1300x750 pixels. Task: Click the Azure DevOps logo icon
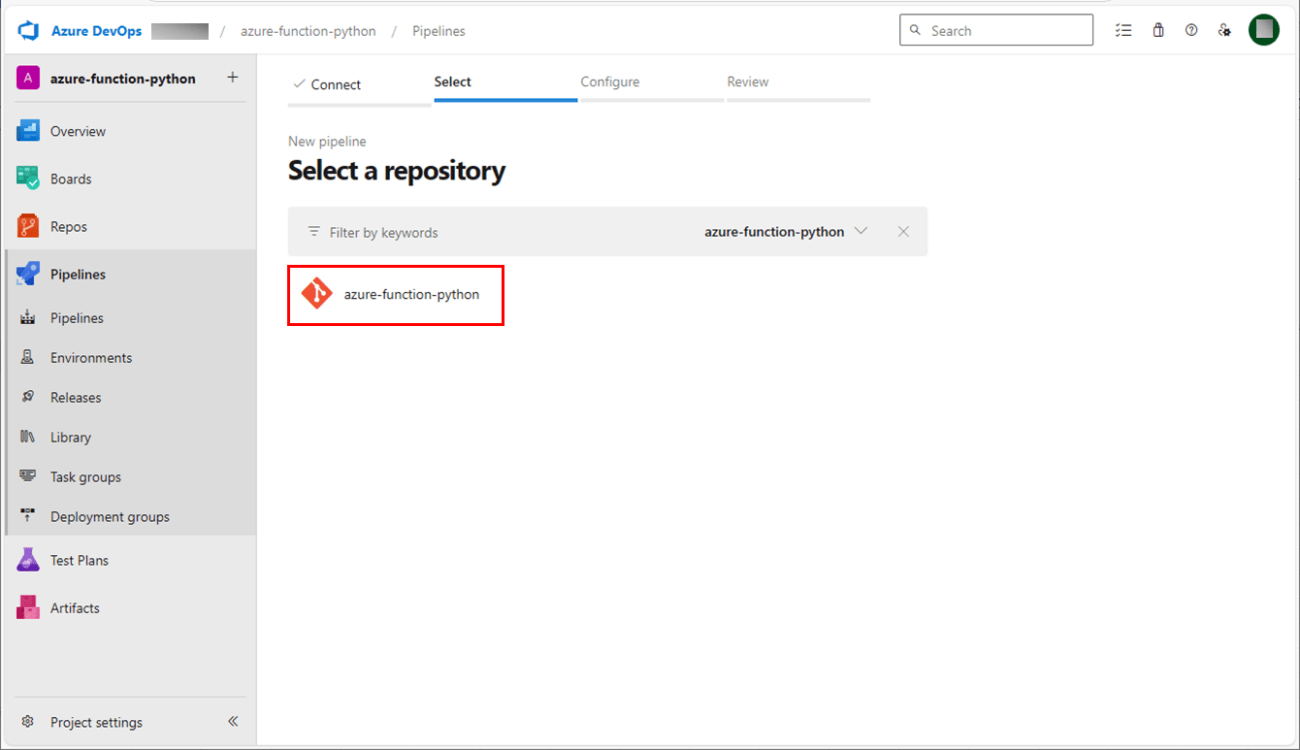tap(28, 31)
